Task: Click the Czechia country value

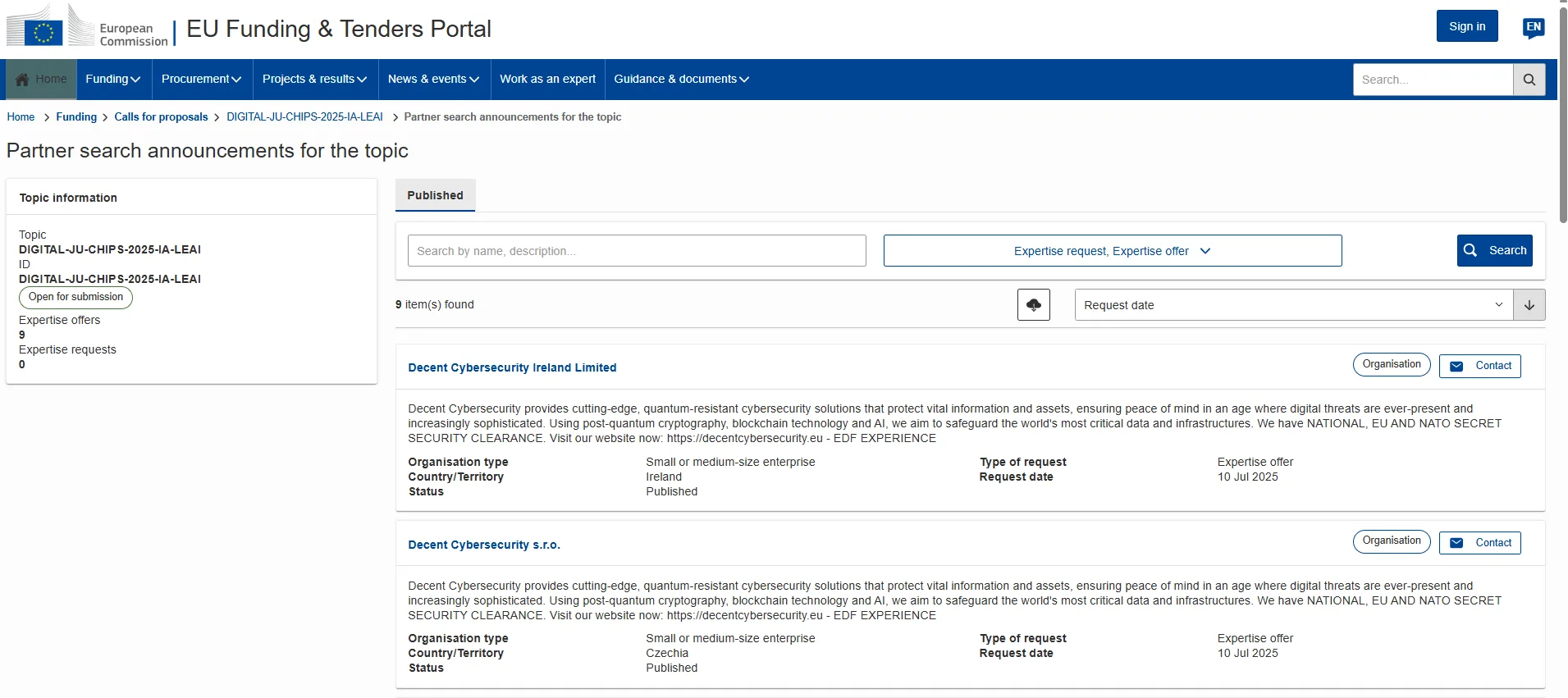Action: pyautogui.click(x=667, y=654)
